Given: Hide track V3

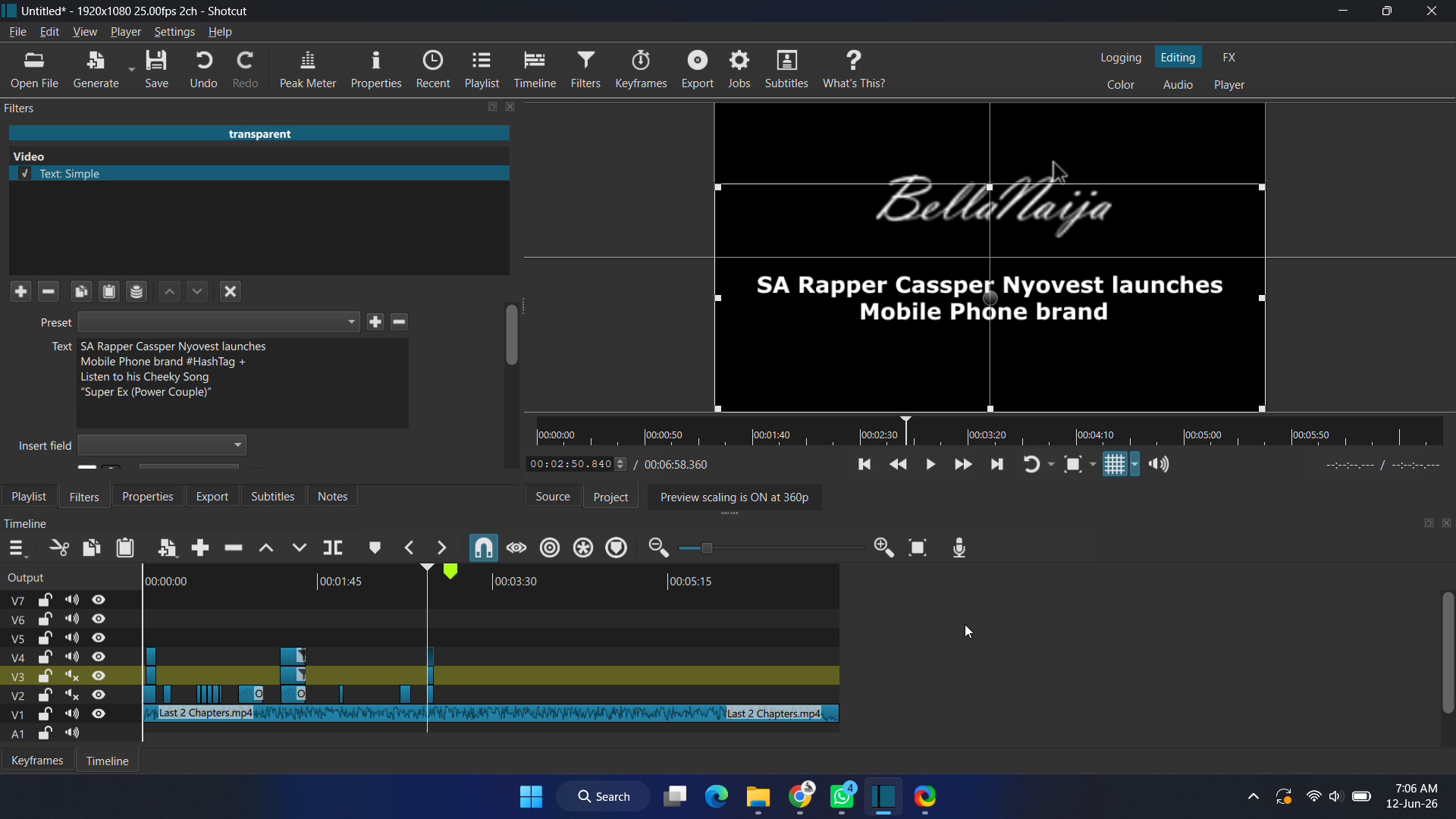Looking at the screenshot, I should pyautogui.click(x=99, y=676).
